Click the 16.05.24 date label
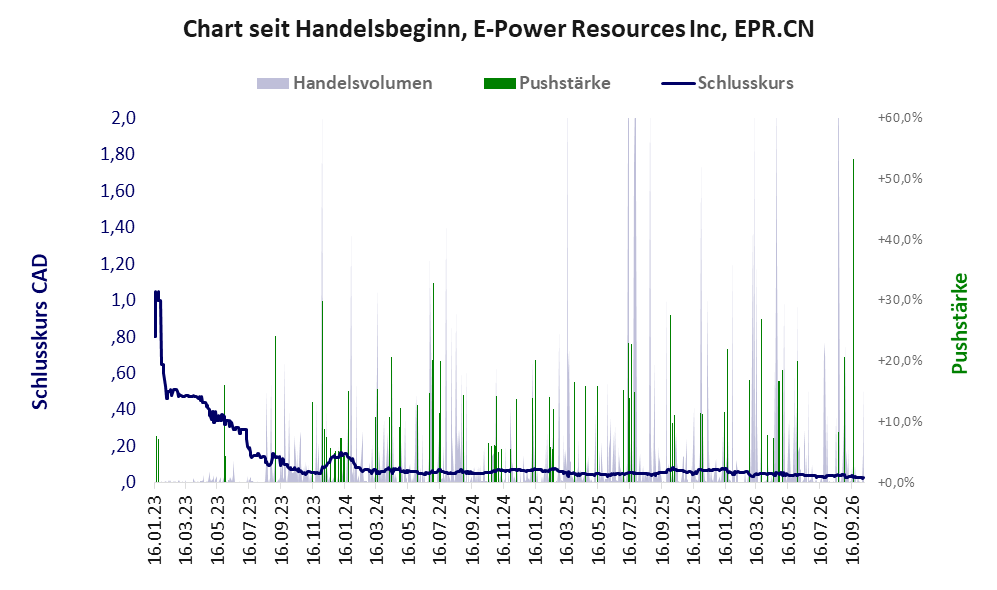The image size is (997, 590). tap(409, 529)
